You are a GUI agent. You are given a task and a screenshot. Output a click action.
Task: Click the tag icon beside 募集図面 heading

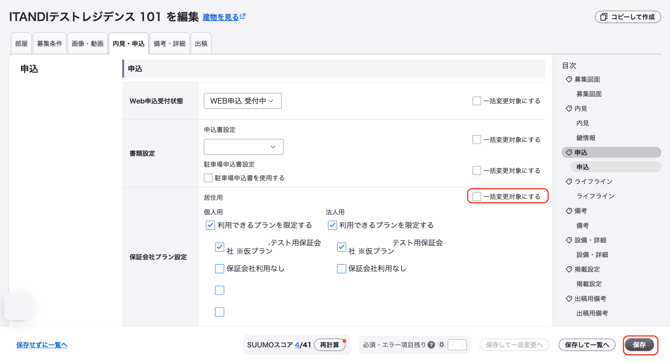coord(569,79)
